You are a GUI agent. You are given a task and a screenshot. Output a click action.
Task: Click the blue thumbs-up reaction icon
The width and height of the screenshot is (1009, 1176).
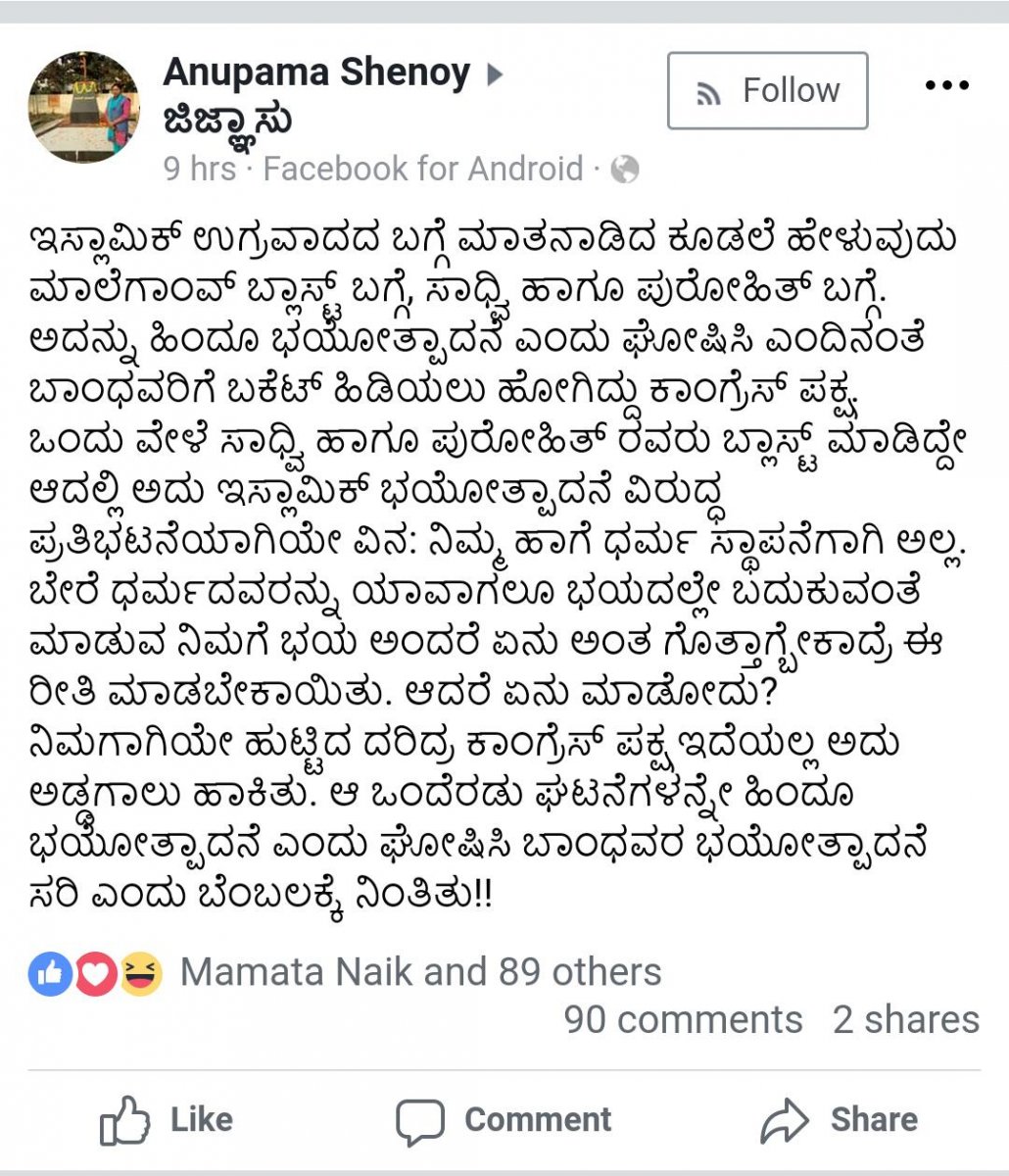[51, 973]
